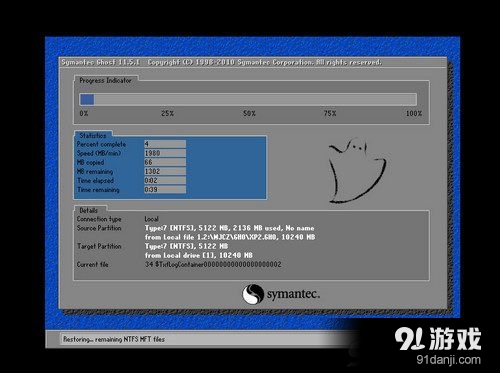
Task: Click the Time elapsed value "0:02"
Action: click(x=165, y=180)
